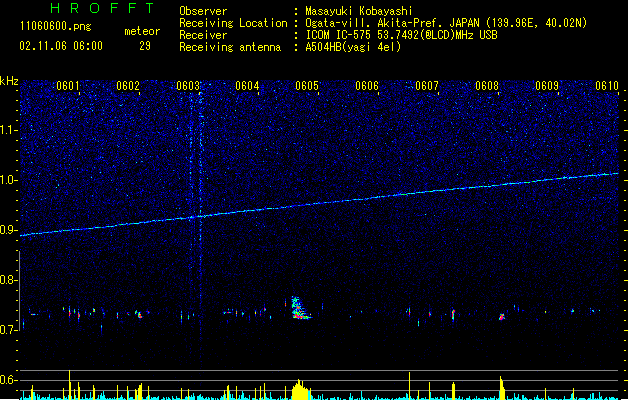Click the yellow intensity peak below 0608
This screenshot has height=400, width=629.
point(501,388)
